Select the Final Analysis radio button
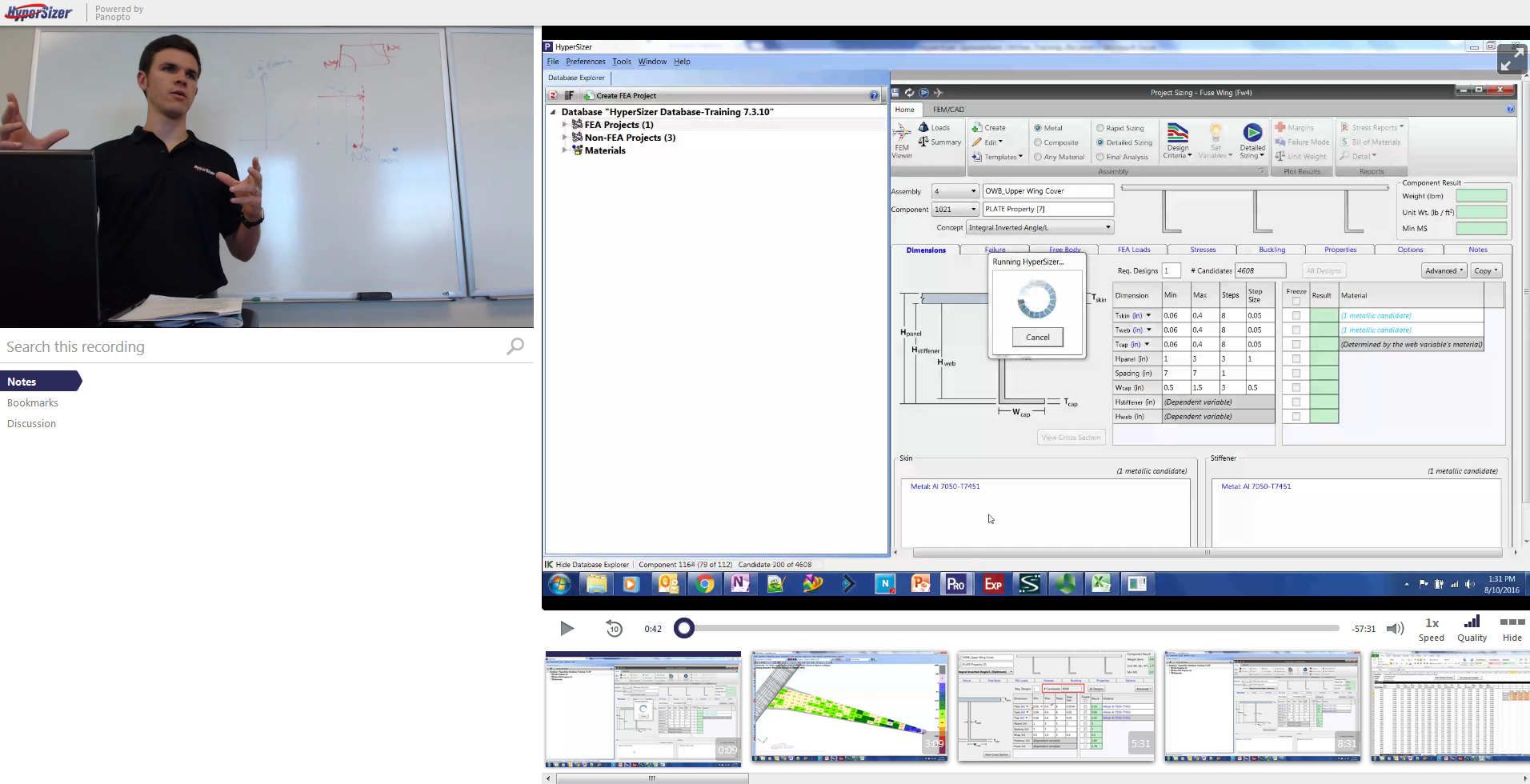Screen dimensions: 1530x784 coord(1100,157)
